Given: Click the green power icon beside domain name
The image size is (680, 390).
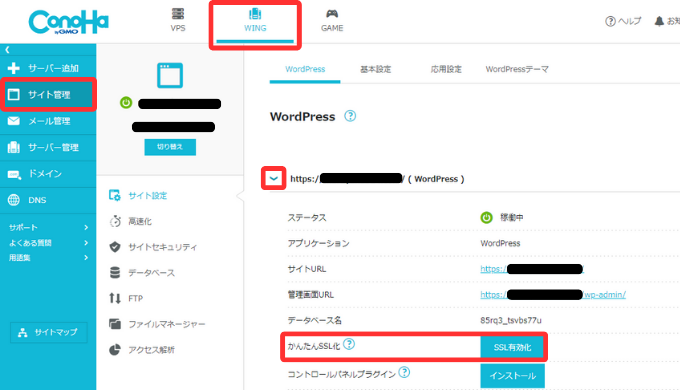Looking at the screenshot, I should pos(126,103).
